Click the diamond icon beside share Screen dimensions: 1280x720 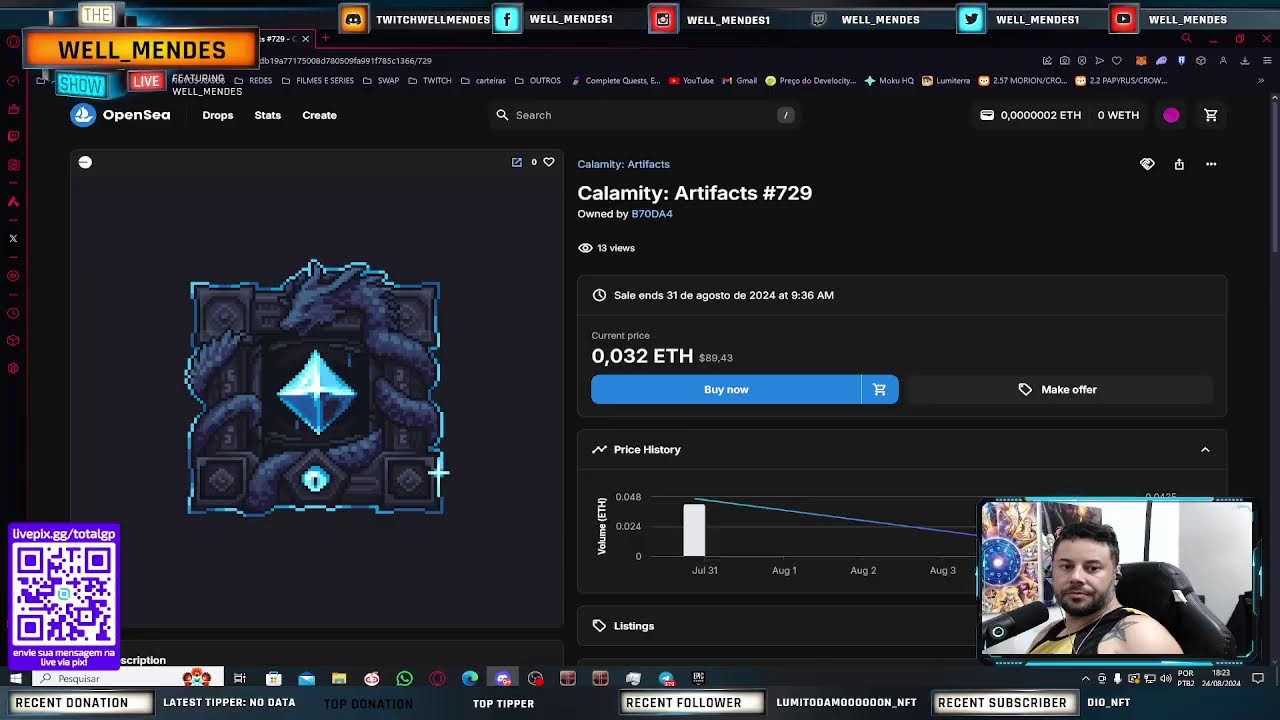[1147, 164]
